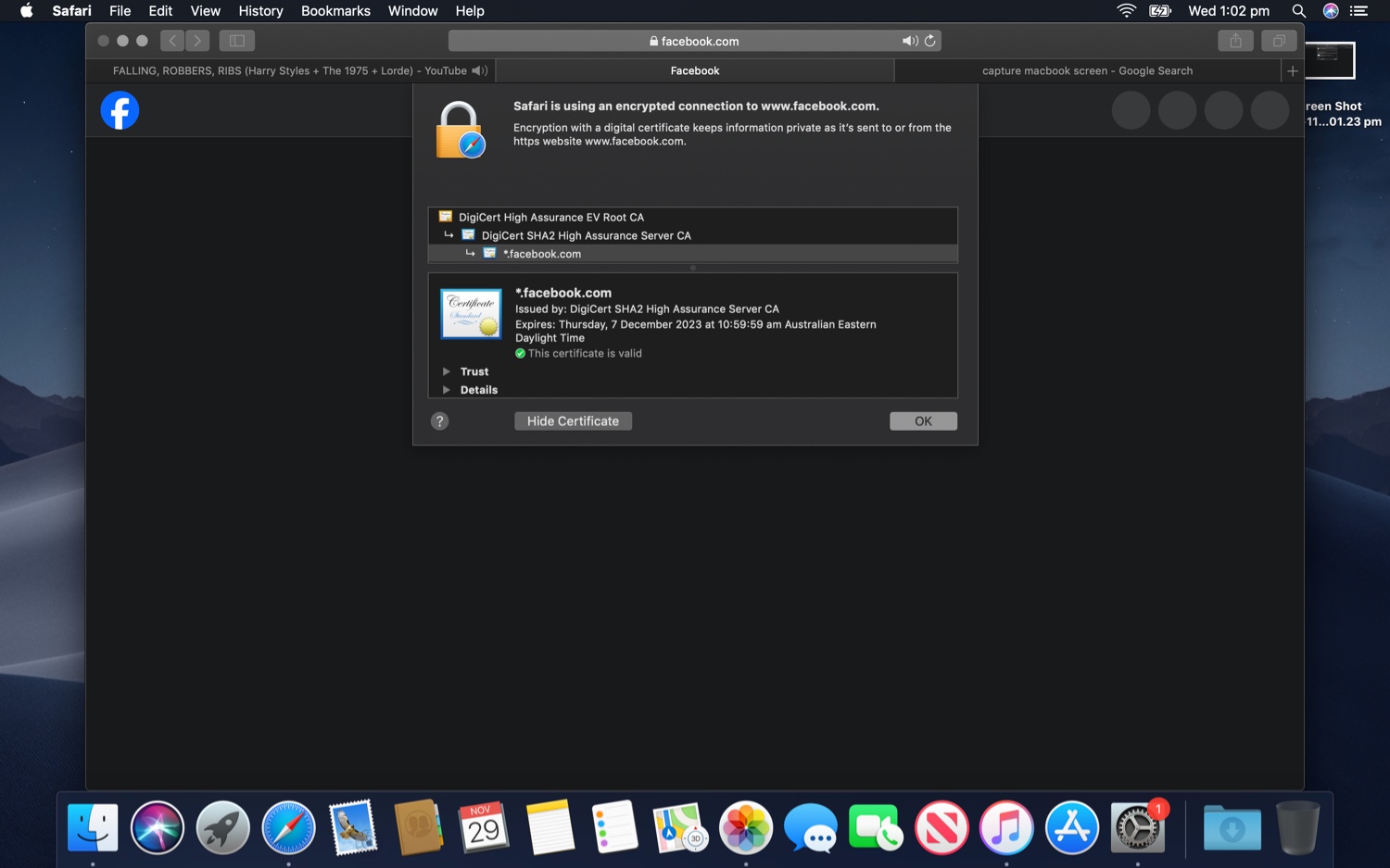Open the Bookmarks menu
The image size is (1390, 868).
coord(335,11)
